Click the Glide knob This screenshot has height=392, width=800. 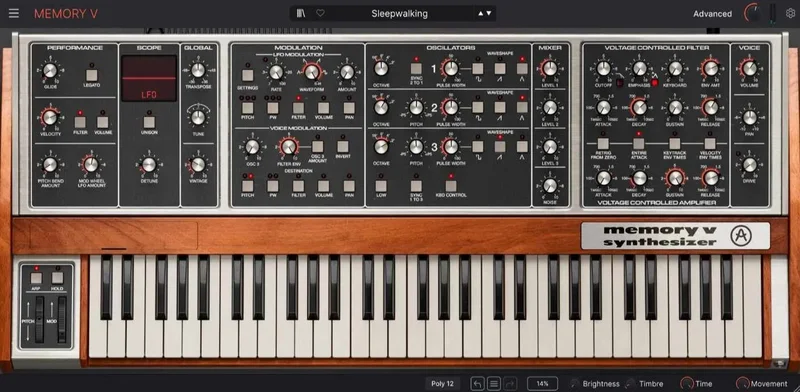point(50,70)
